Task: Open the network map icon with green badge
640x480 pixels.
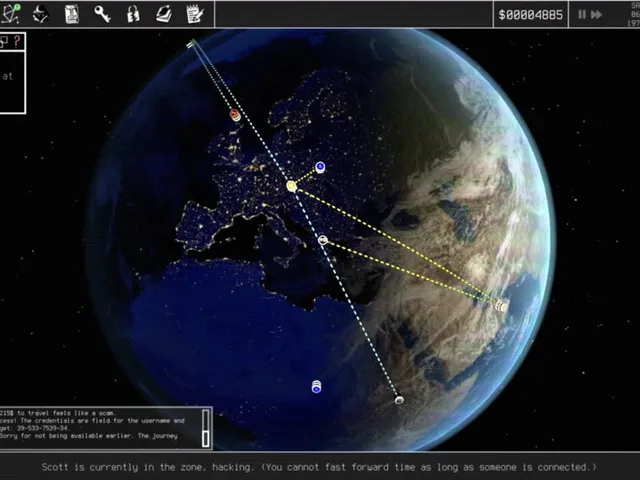Action: (11, 14)
